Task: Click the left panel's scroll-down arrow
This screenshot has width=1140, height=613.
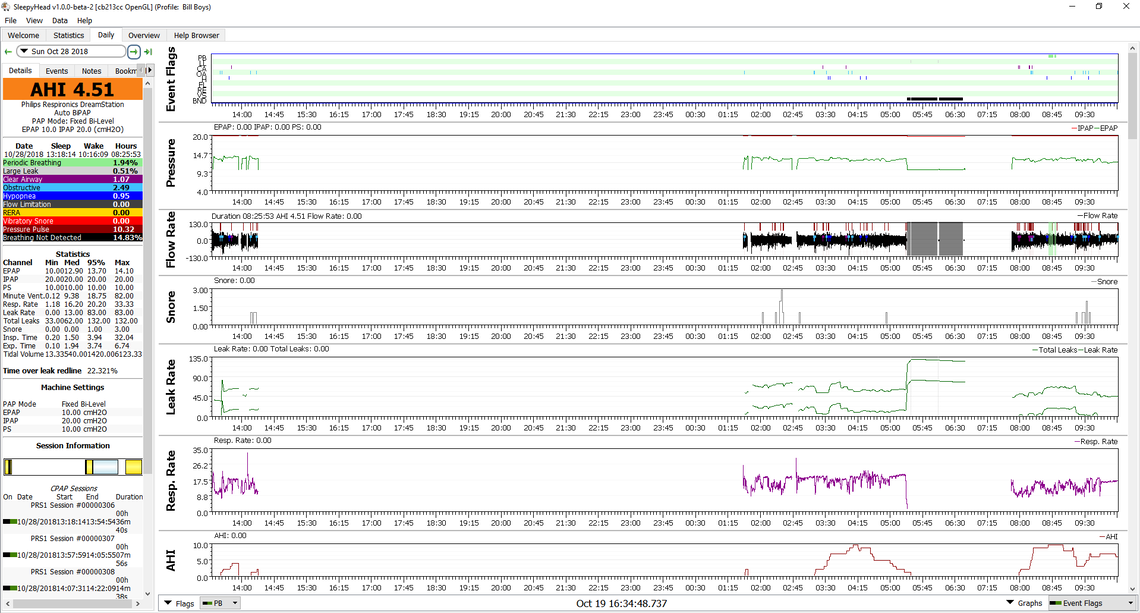Action: [x=148, y=593]
